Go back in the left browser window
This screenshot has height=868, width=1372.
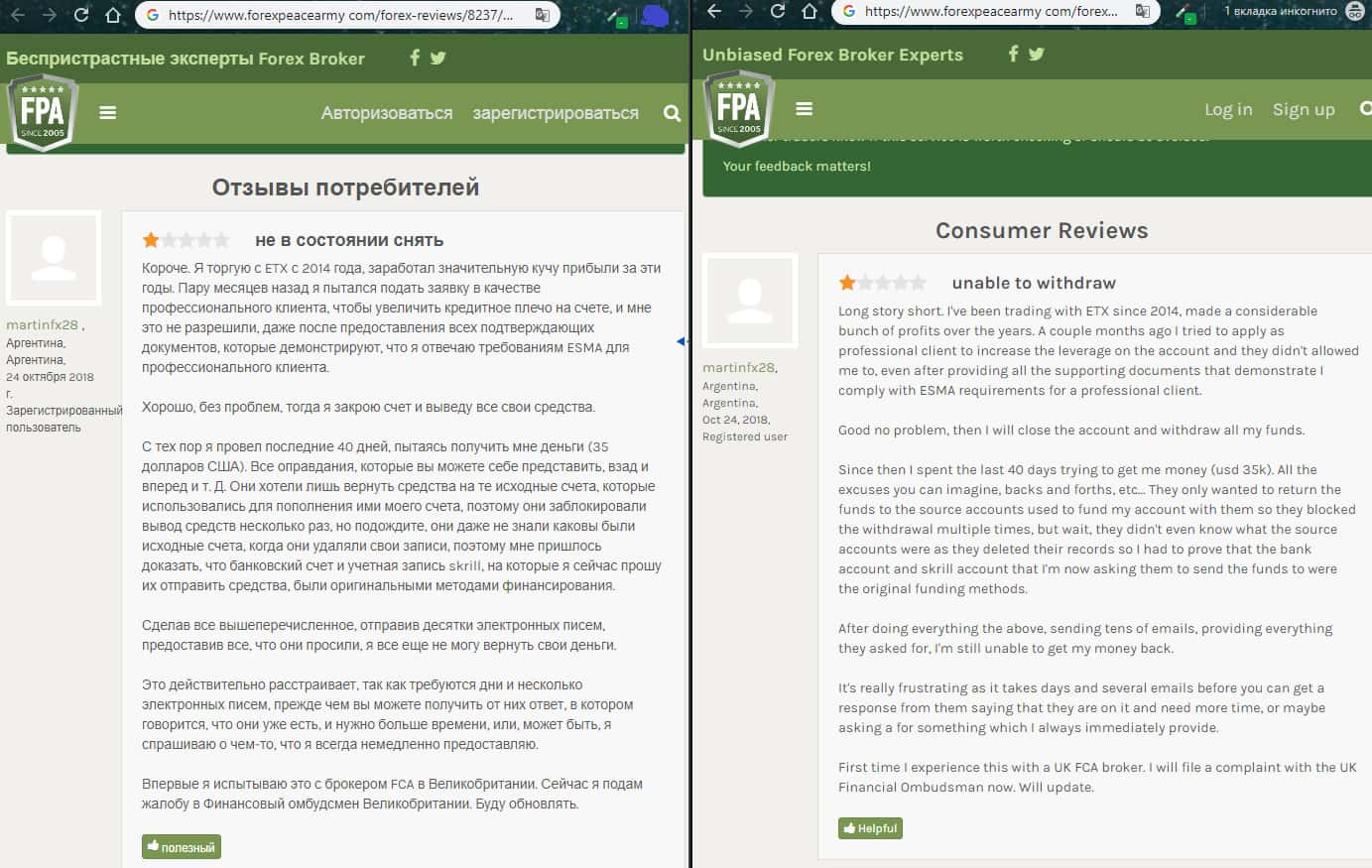point(18,15)
